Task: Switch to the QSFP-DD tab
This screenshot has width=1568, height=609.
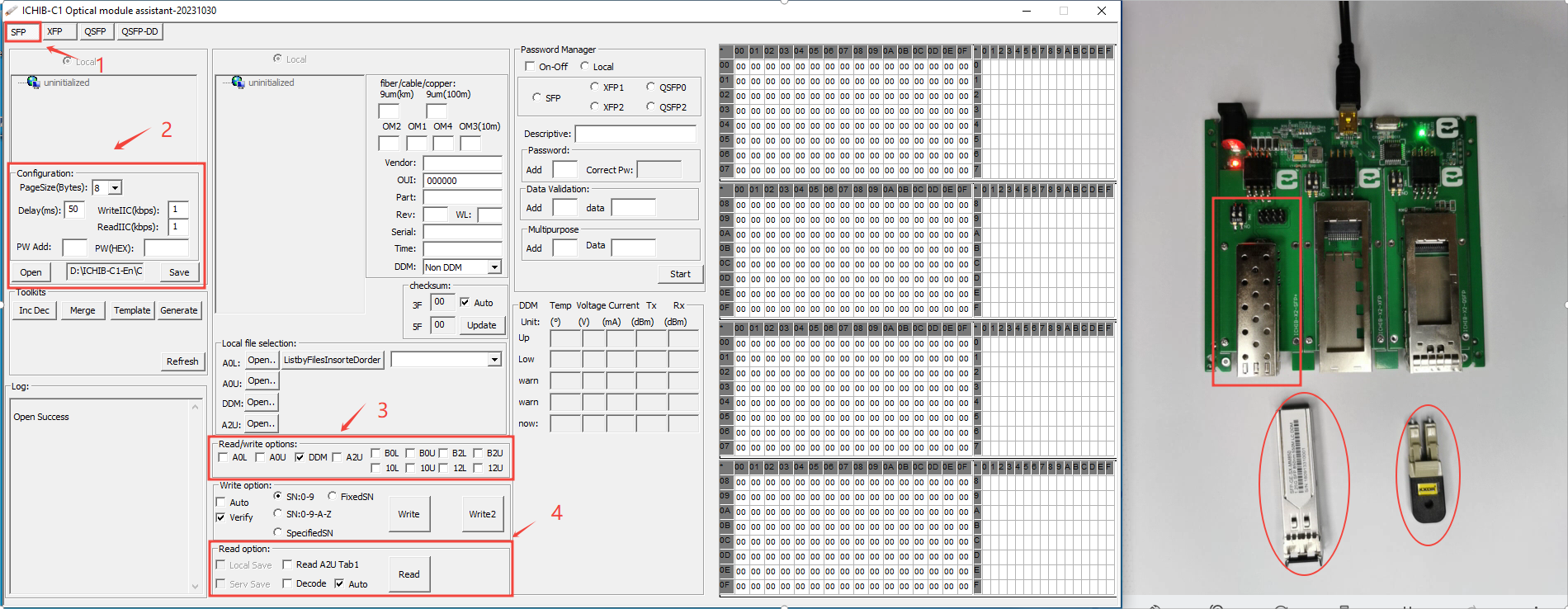Action: pyautogui.click(x=139, y=31)
